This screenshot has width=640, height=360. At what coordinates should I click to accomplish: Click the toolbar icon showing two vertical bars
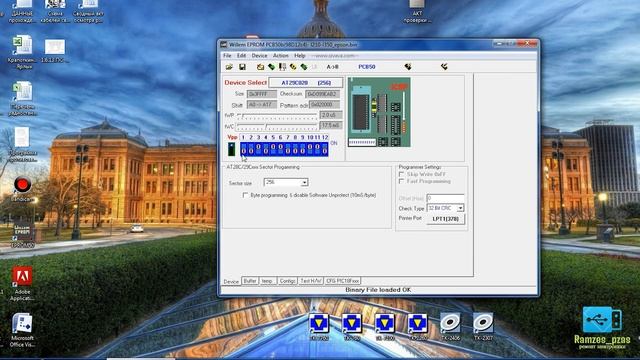(x=282, y=67)
